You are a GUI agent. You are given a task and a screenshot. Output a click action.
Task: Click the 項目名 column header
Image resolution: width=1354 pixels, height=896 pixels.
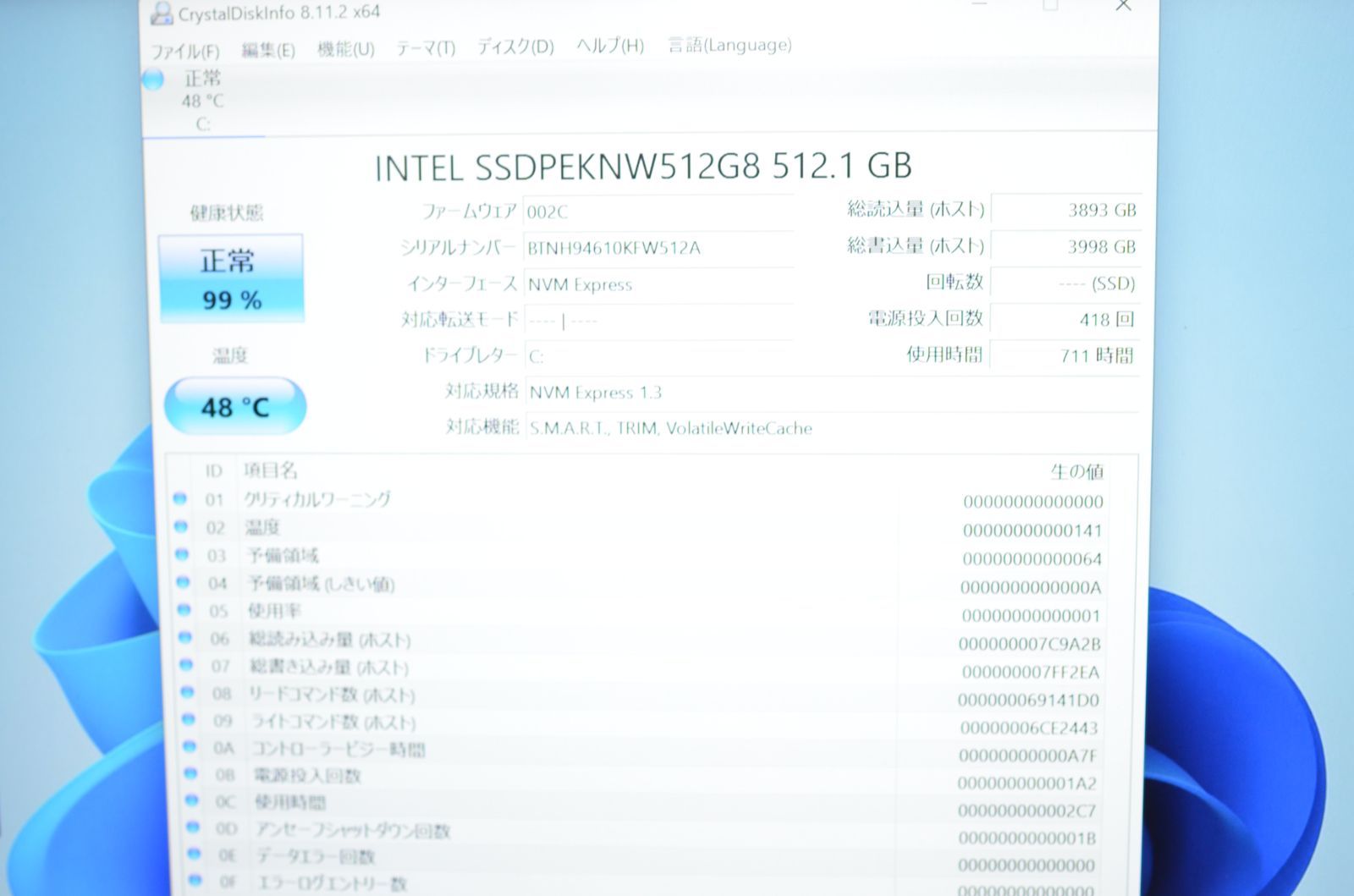[x=271, y=470]
